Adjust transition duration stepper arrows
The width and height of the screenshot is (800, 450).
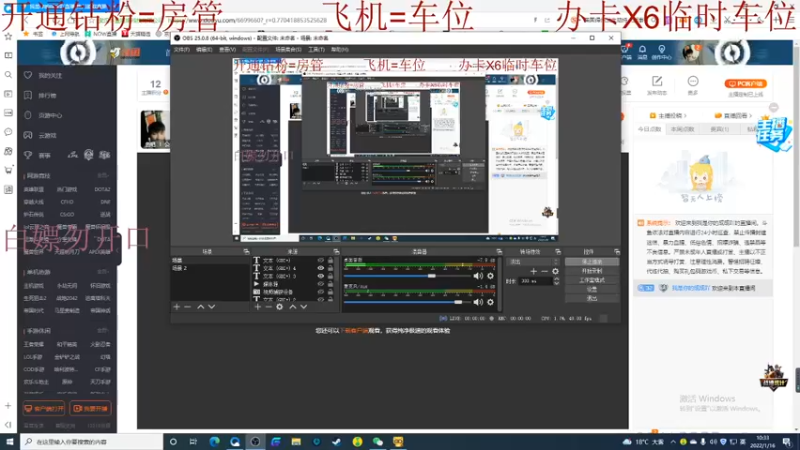tap(556, 281)
